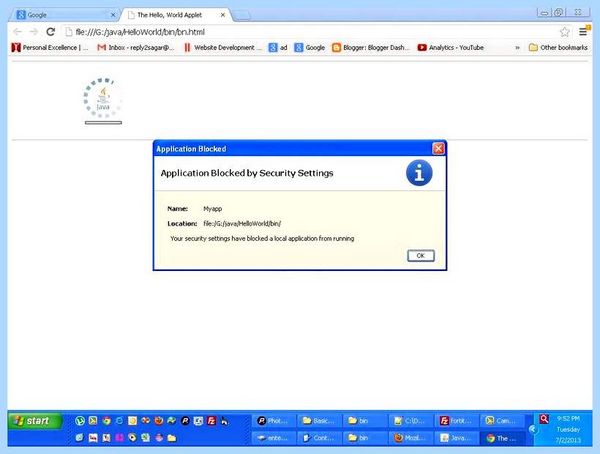Open the folder icon in quick launch
This screenshot has width=600, height=454.
(x=172, y=438)
